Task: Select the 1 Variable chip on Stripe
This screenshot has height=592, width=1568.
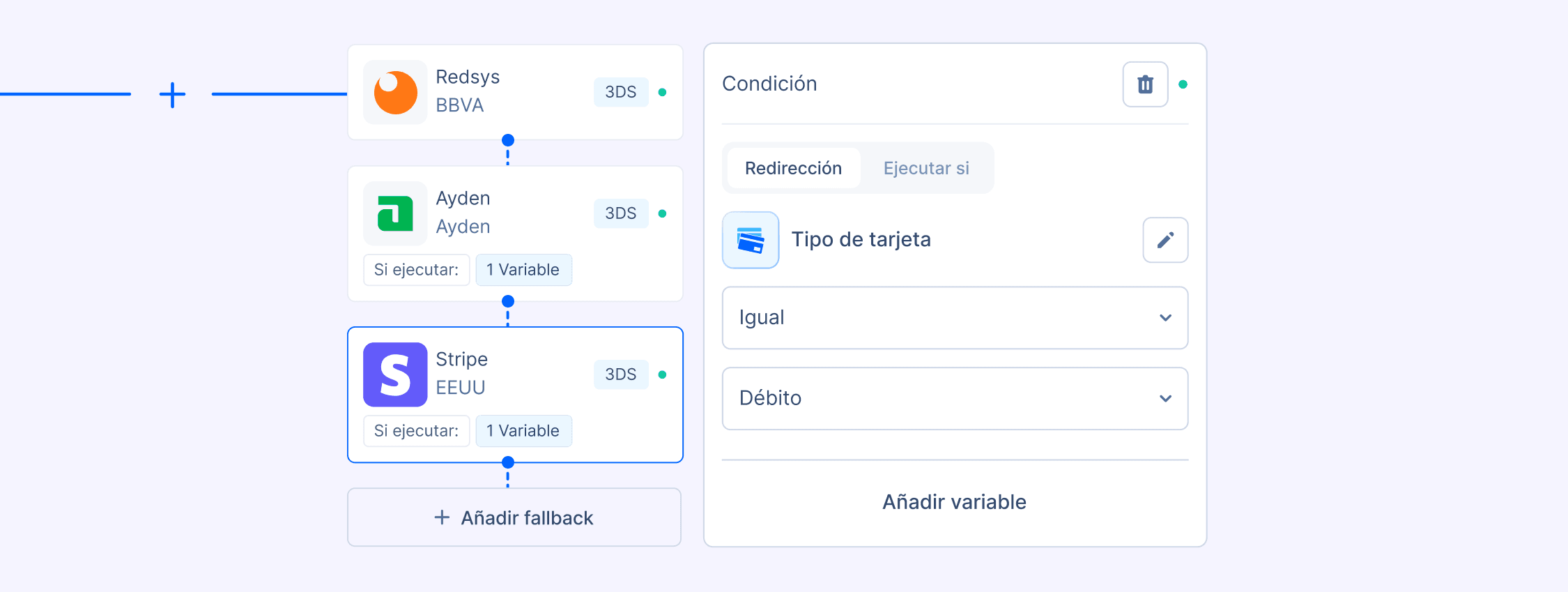Action: 524,431
